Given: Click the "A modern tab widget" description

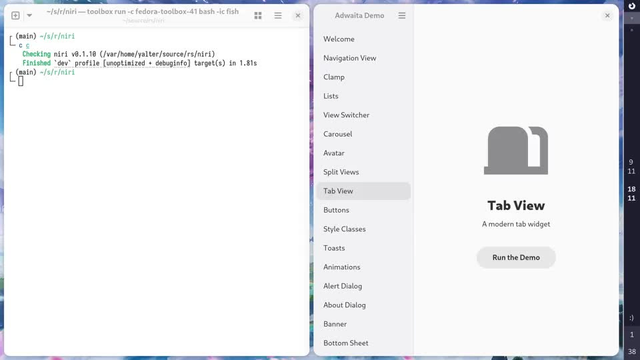Looking at the screenshot, I should click(x=516, y=224).
